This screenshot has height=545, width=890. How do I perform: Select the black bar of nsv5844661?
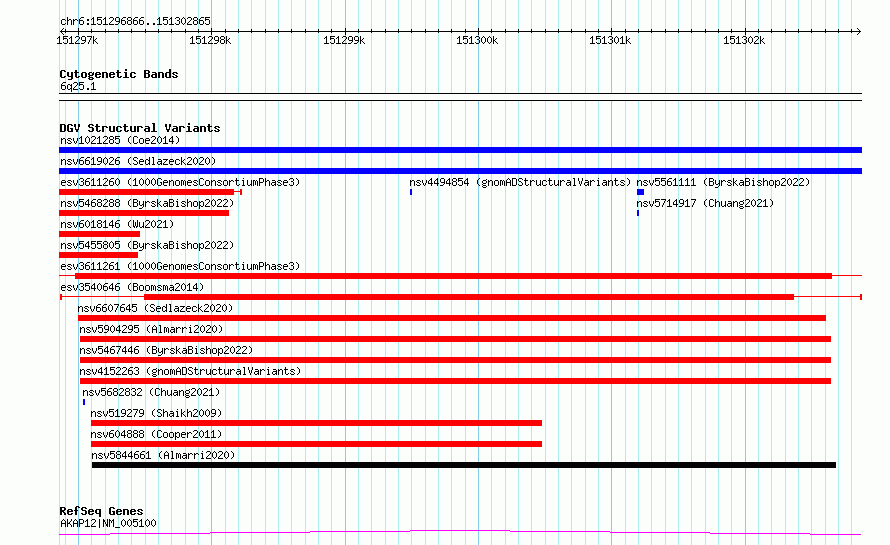464,465
